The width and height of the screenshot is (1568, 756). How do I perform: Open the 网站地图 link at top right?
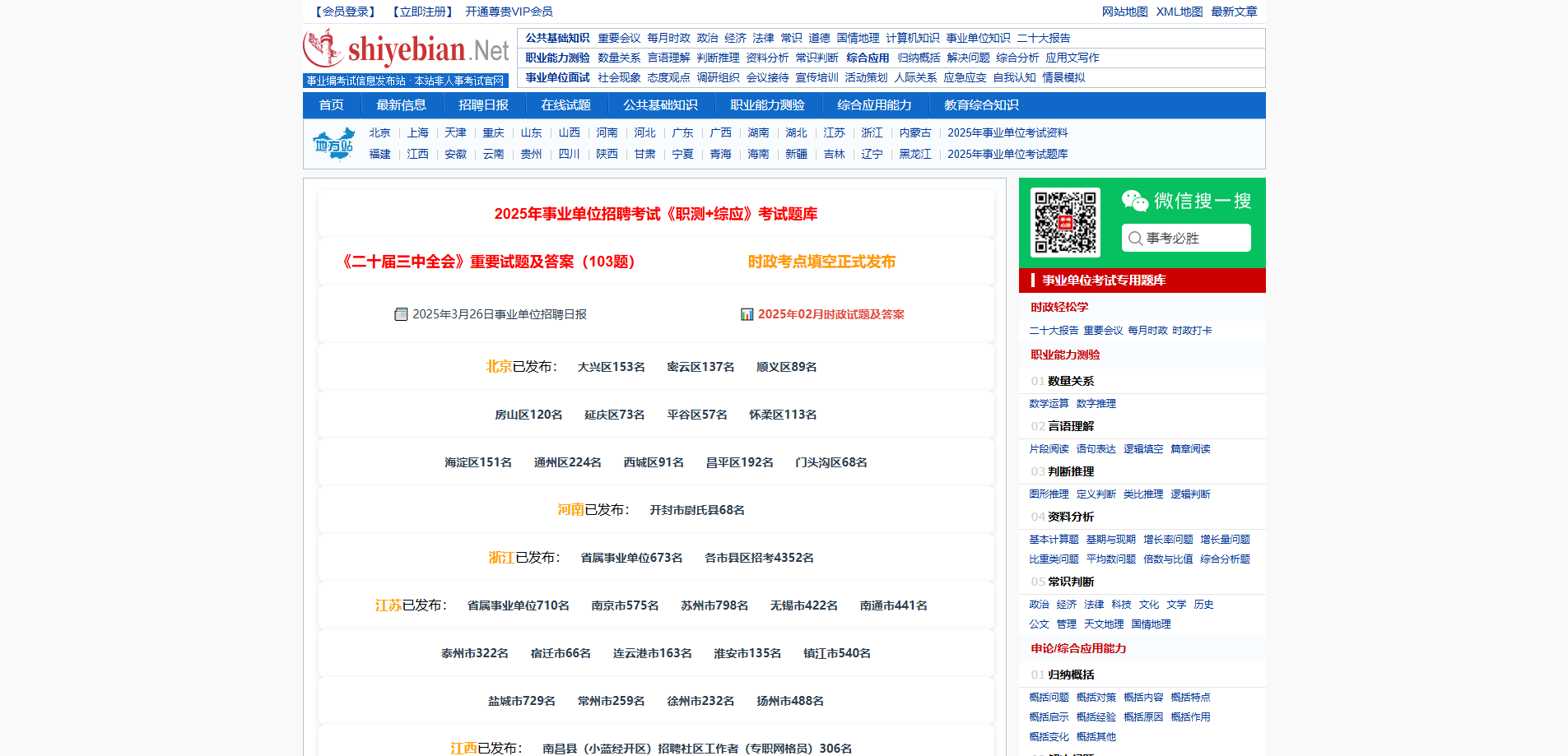(x=1124, y=11)
